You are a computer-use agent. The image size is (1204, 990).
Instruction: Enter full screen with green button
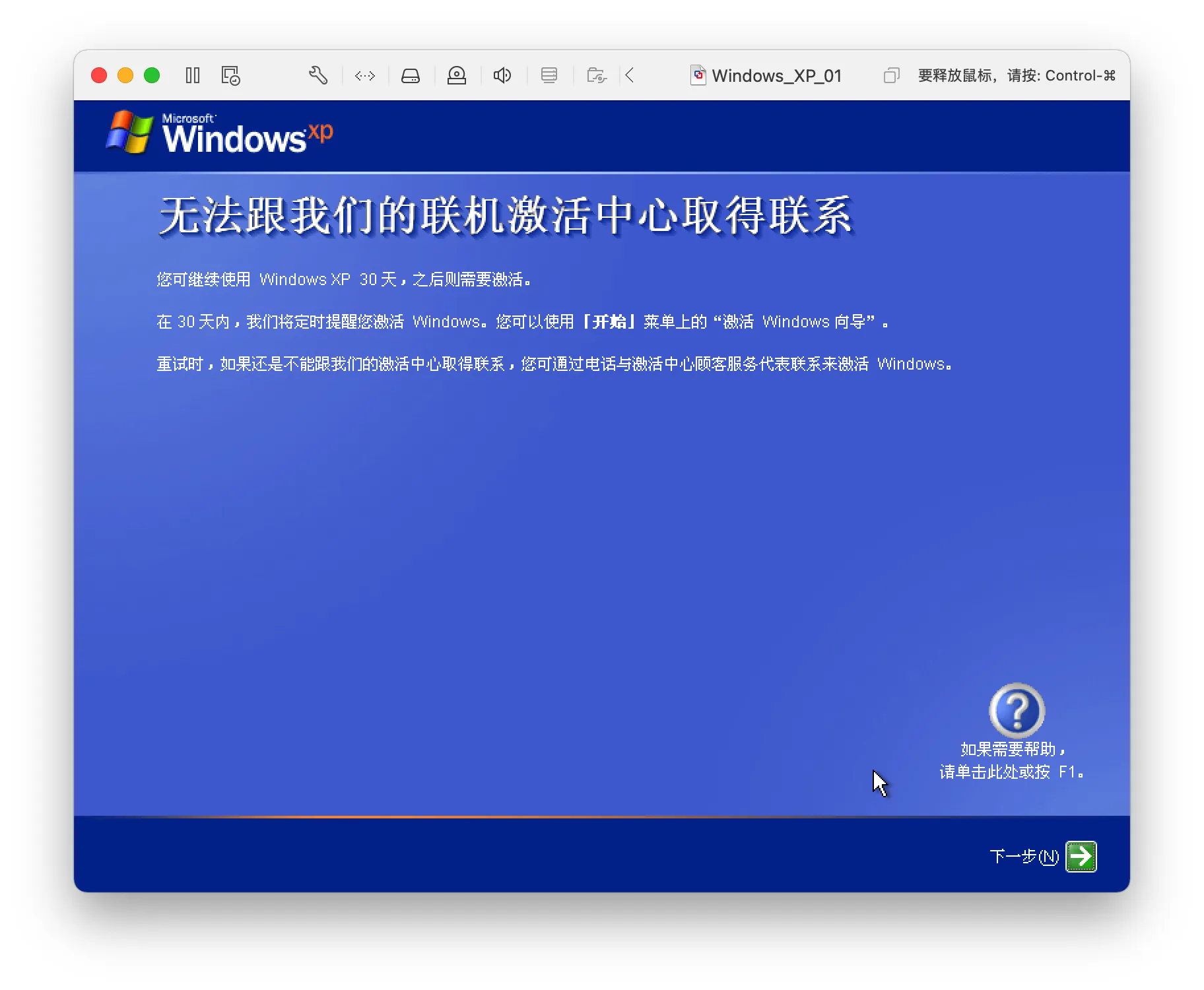click(152, 75)
